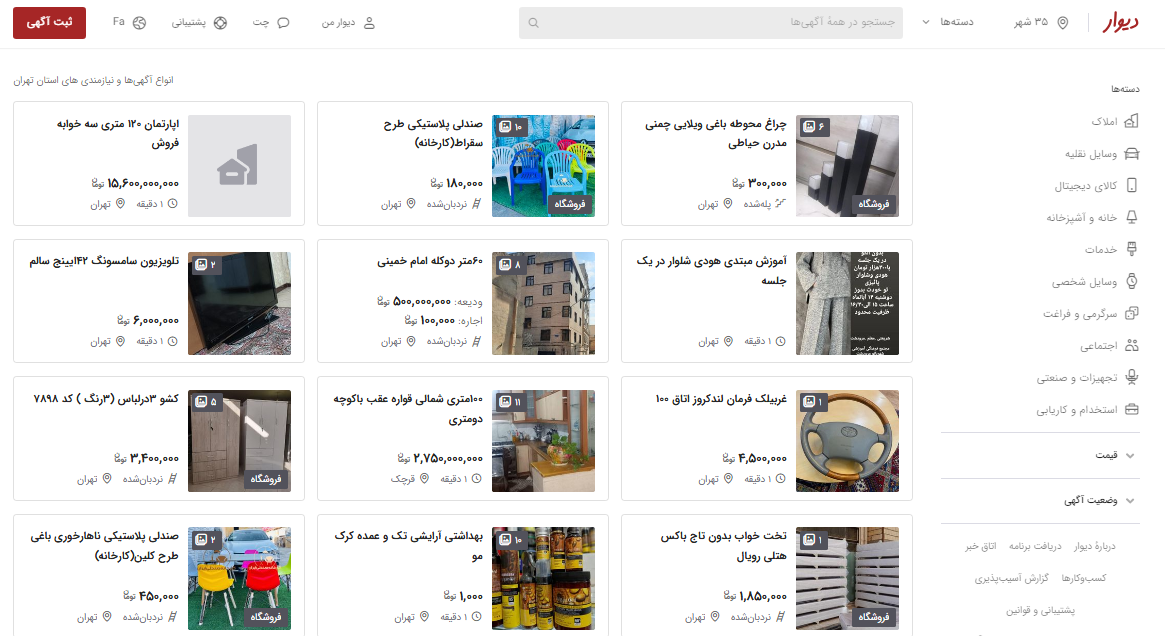Click the white bed frames thumbnail

click(x=847, y=579)
